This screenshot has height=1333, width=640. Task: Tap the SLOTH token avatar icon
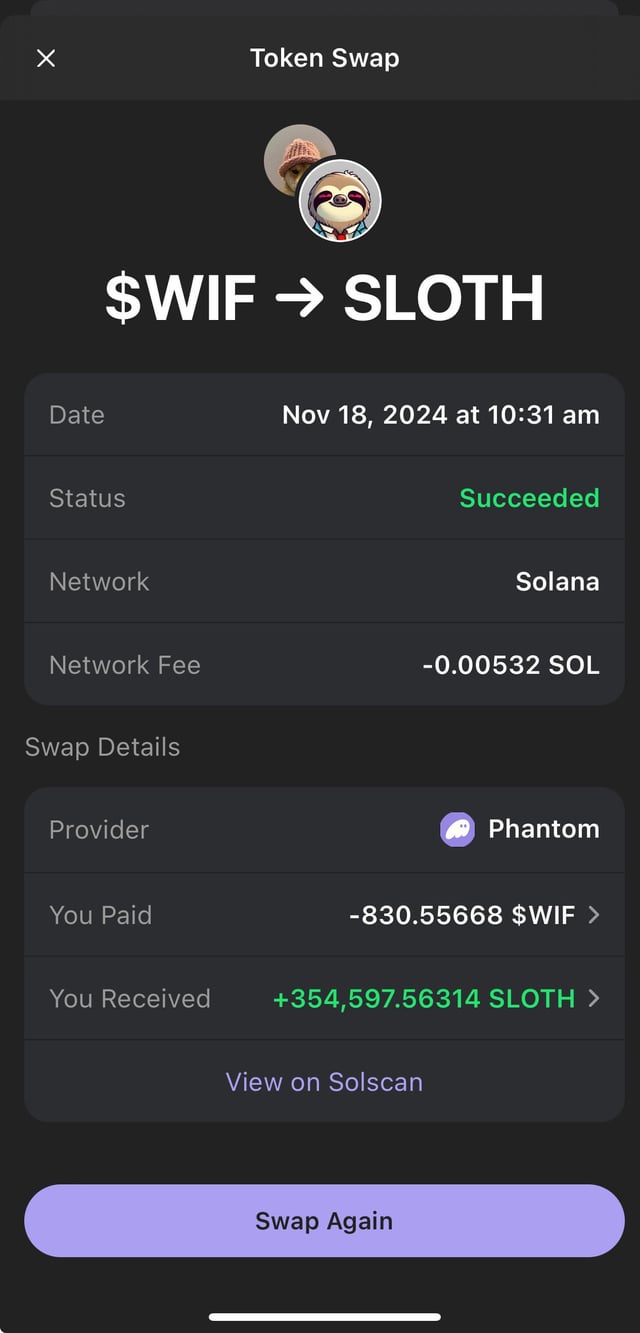[x=340, y=201]
